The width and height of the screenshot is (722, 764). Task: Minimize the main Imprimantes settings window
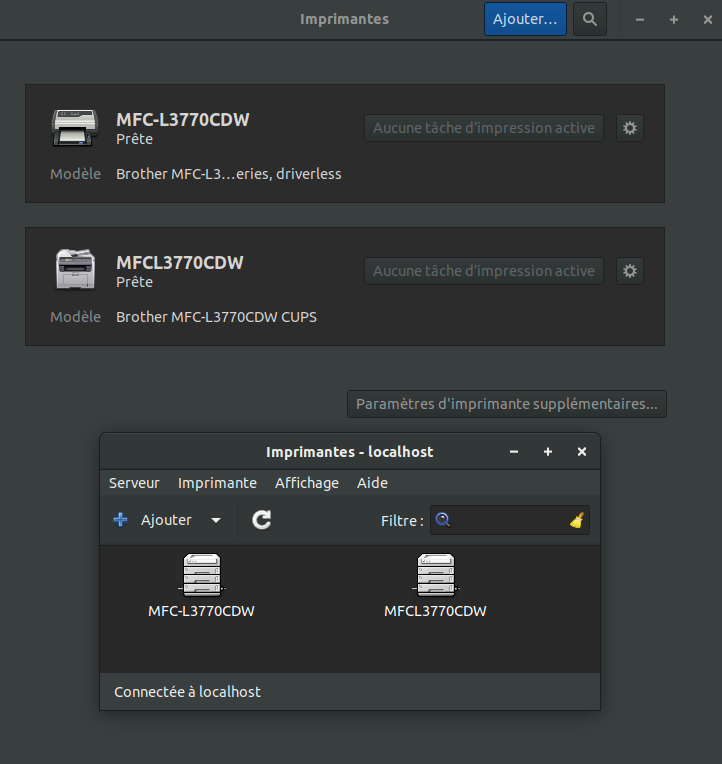tap(640, 19)
